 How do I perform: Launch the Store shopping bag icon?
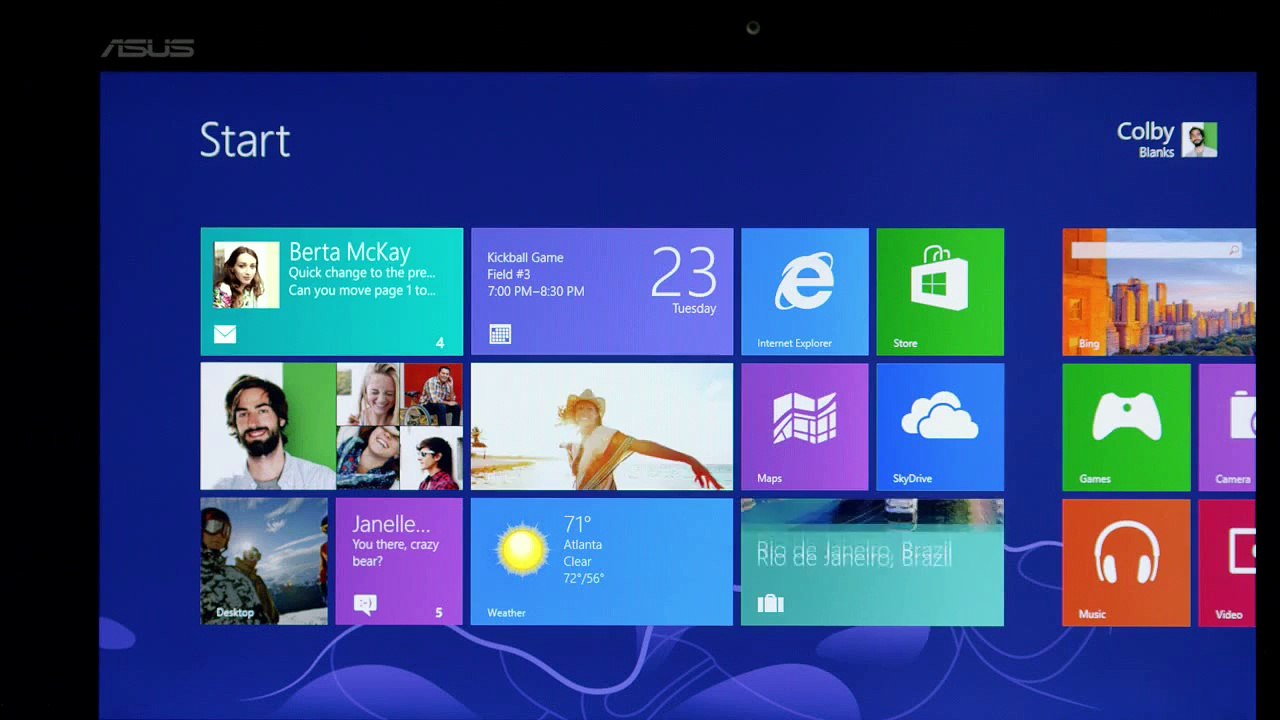939,278
